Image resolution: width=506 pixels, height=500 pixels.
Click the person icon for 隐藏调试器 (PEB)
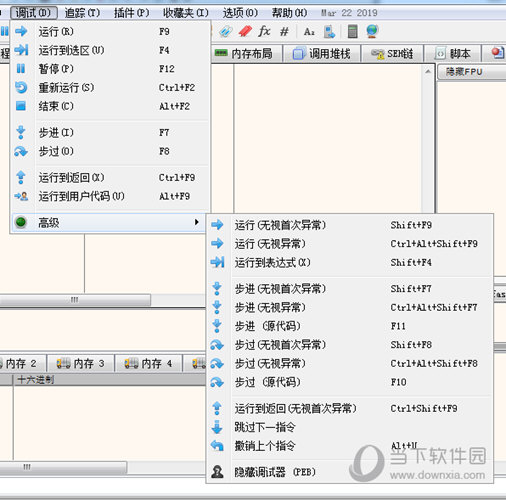tap(217, 472)
